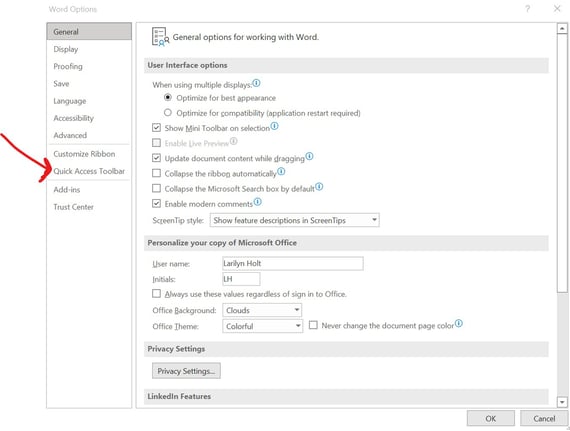Click info icon next to Update document content
The image size is (570, 431).
[x=309, y=156]
